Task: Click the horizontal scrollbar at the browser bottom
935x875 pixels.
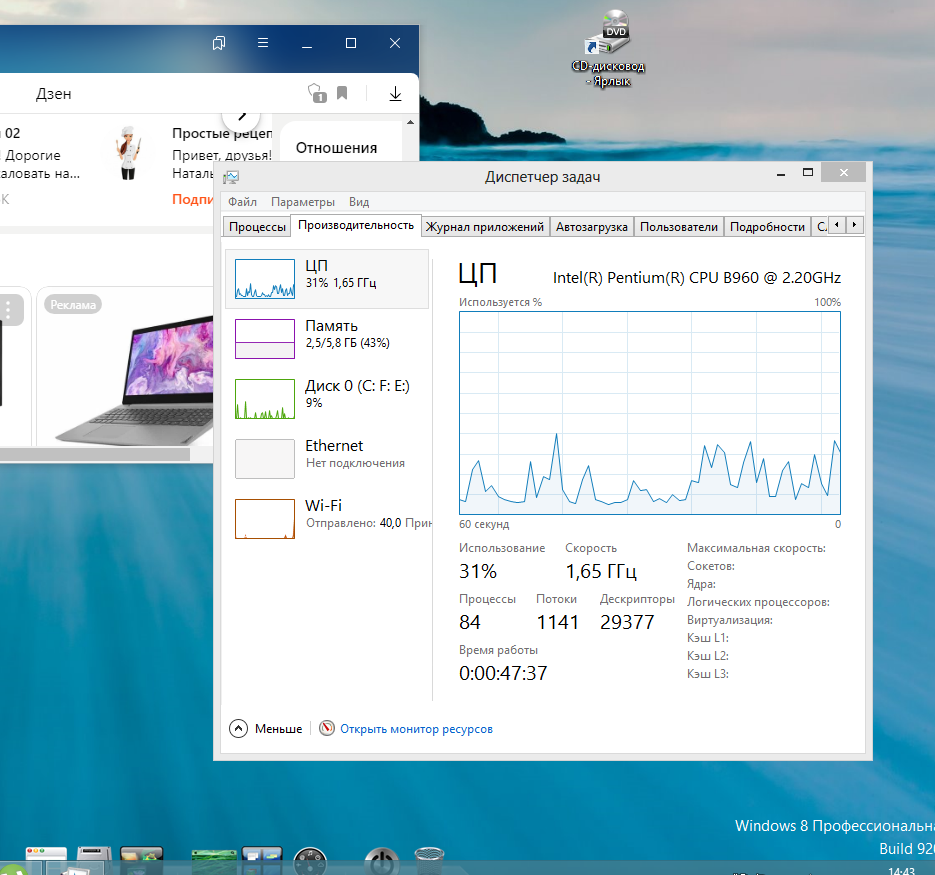Action: (95, 454)
